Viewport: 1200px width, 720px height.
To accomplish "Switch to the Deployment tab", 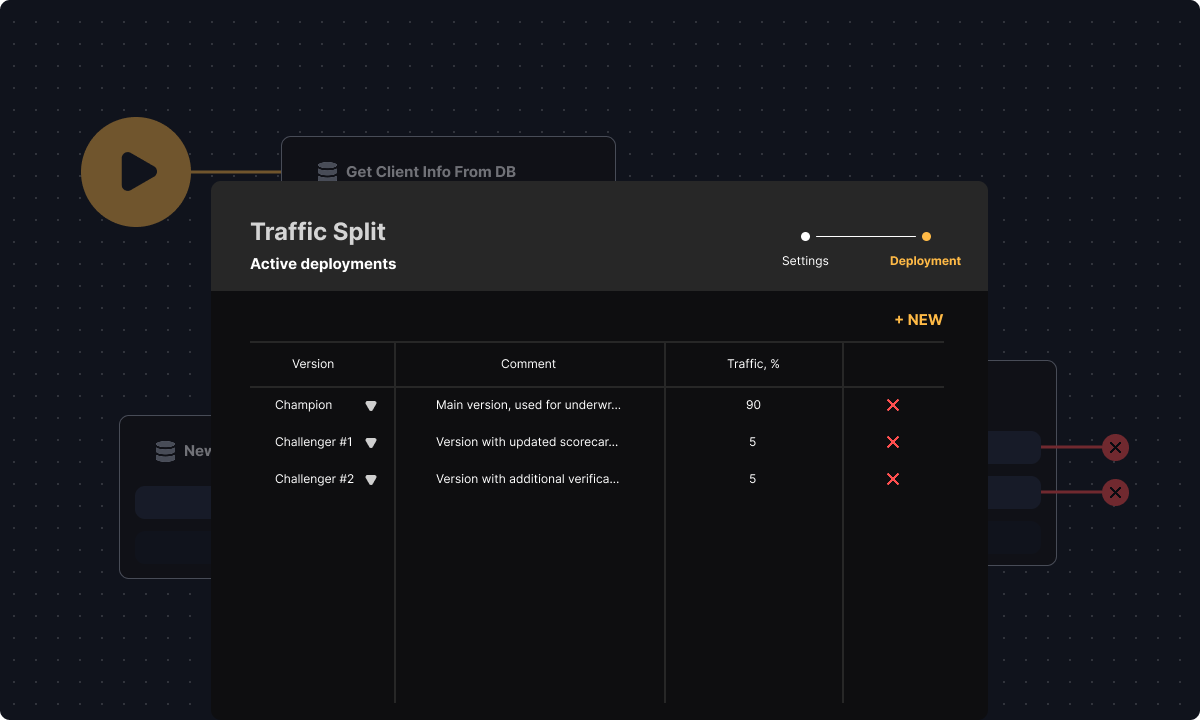I will coord(925,260).
